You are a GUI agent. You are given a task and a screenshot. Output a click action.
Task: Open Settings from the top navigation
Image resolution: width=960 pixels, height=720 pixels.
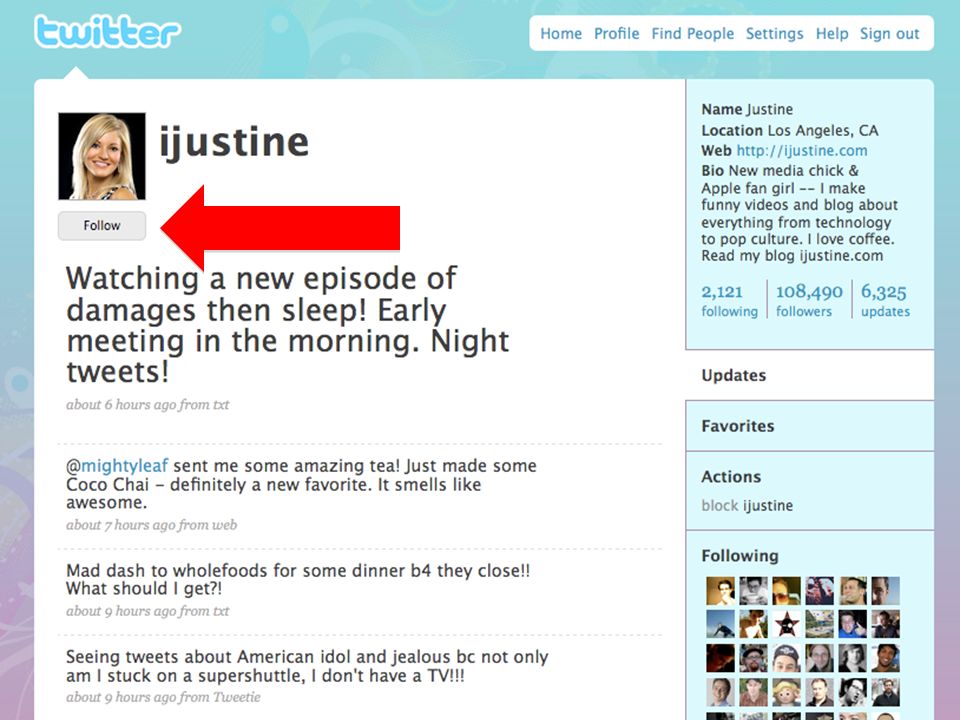(x=774, y=34)
